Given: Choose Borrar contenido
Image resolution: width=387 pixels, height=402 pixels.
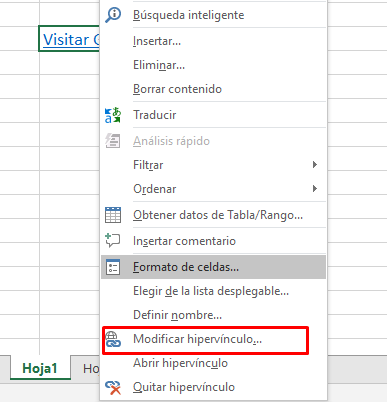Looking at the screenshot, I should tap(213, 89).
